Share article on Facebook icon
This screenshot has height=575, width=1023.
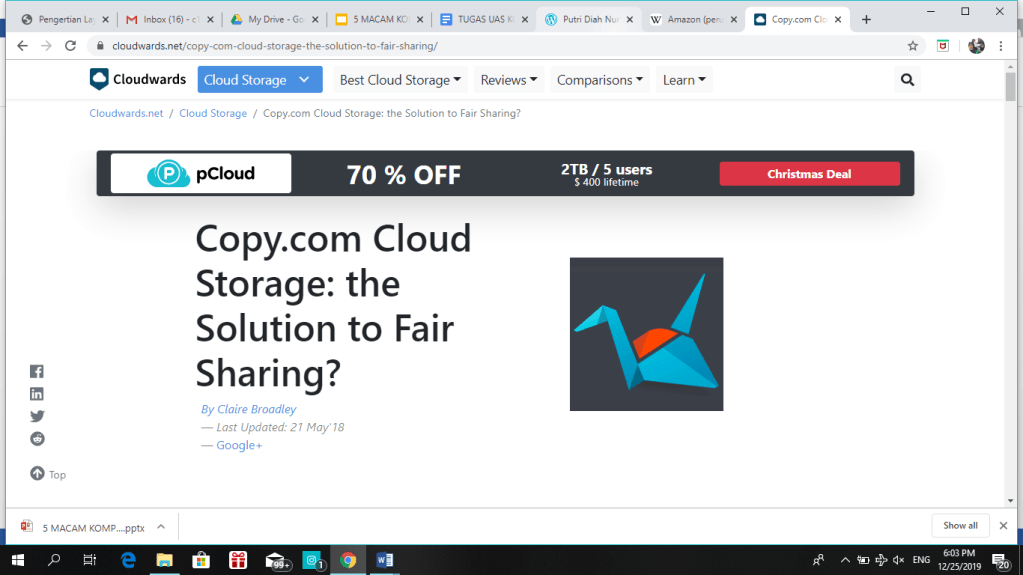coord(37,371)
